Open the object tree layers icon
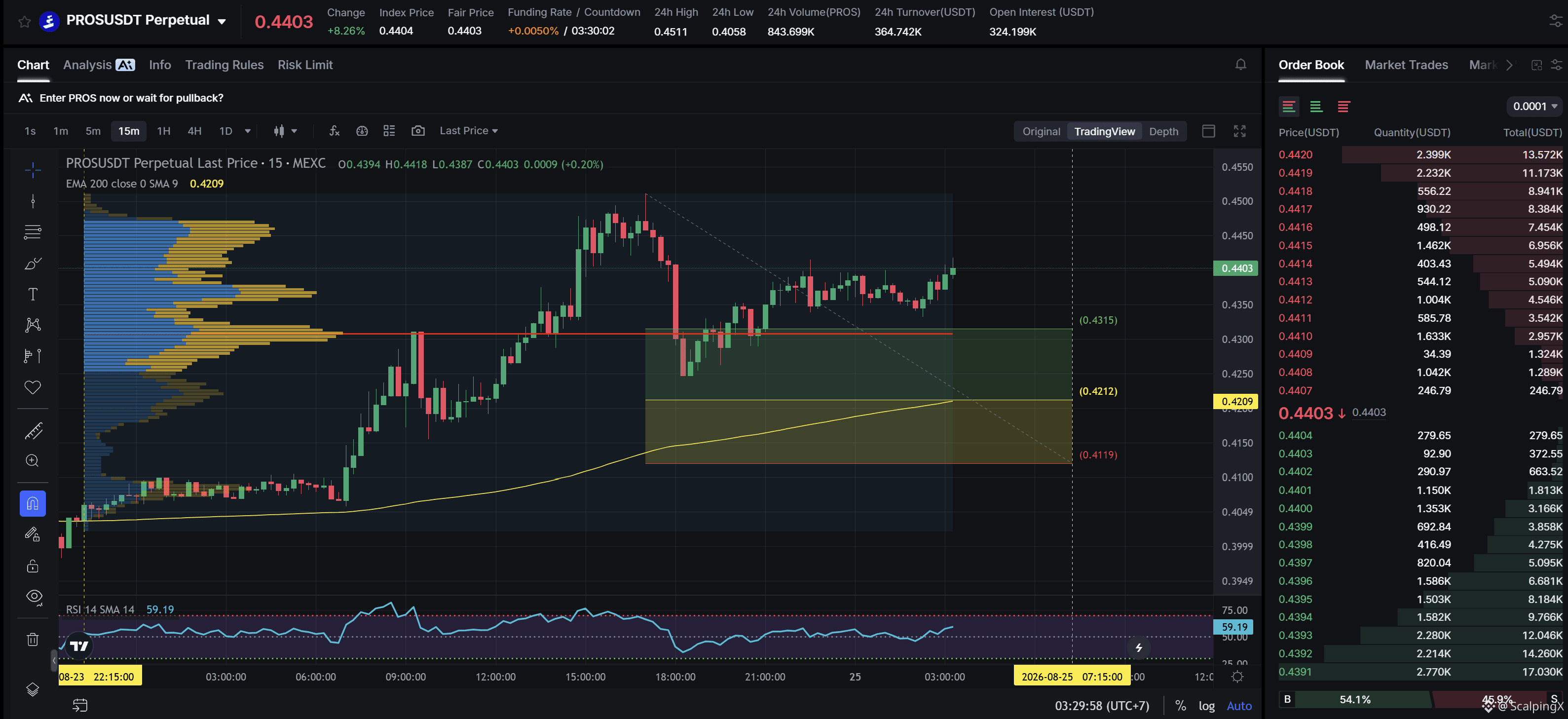The height and width of the screenshot is (719, 1568). 33,690
